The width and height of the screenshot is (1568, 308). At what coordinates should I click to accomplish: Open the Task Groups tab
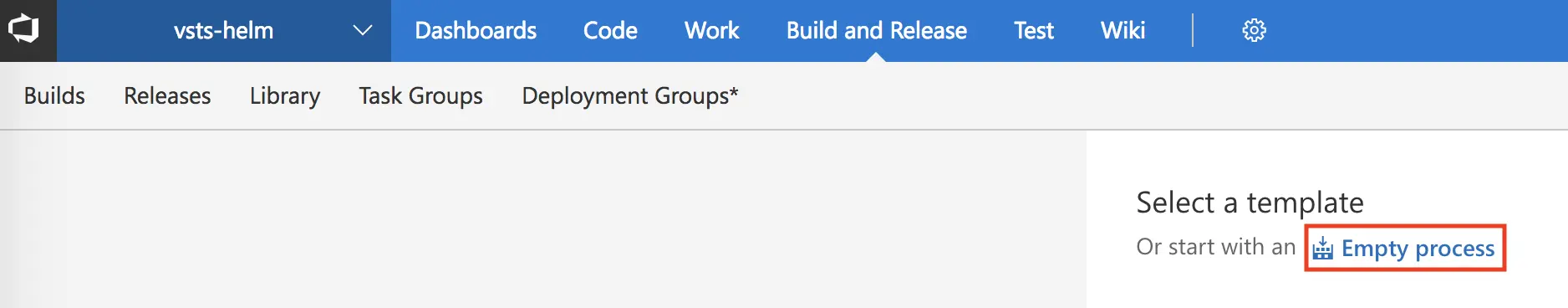(x=420, y=96)
